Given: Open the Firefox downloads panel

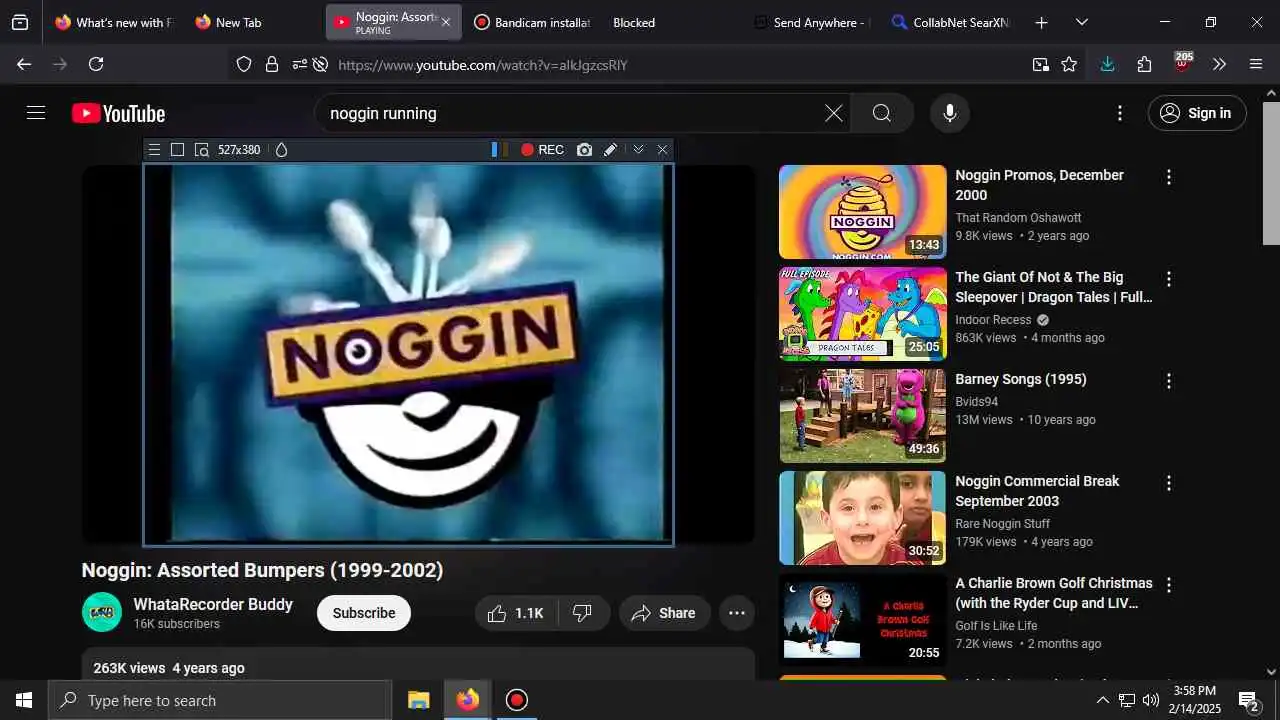Looking at the screenshot, I should point(1107,64).
